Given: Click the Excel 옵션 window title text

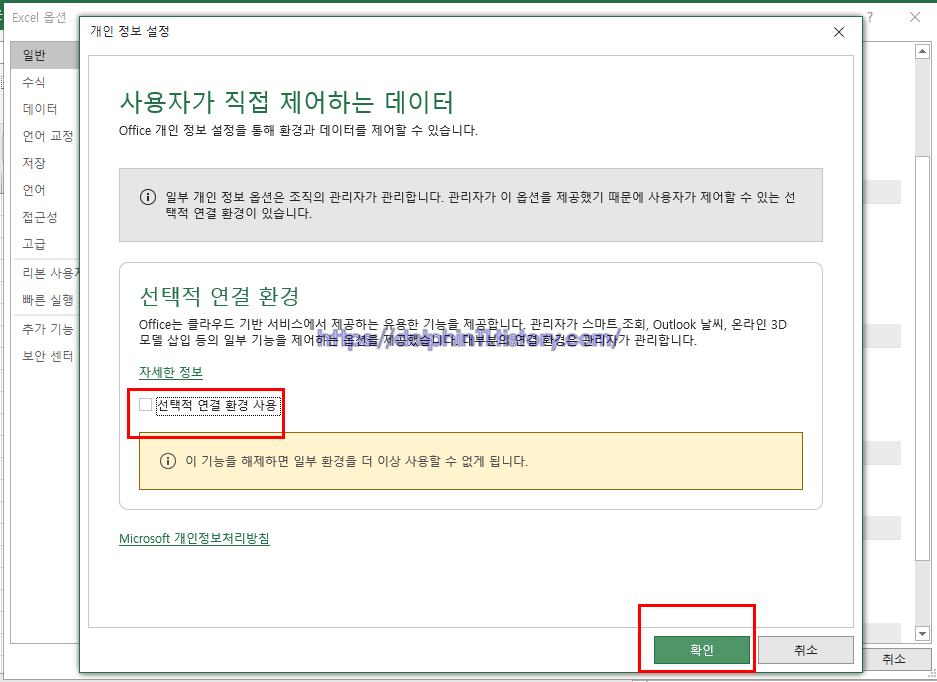Looking at the screenshot, I should (x=39, y=17).
